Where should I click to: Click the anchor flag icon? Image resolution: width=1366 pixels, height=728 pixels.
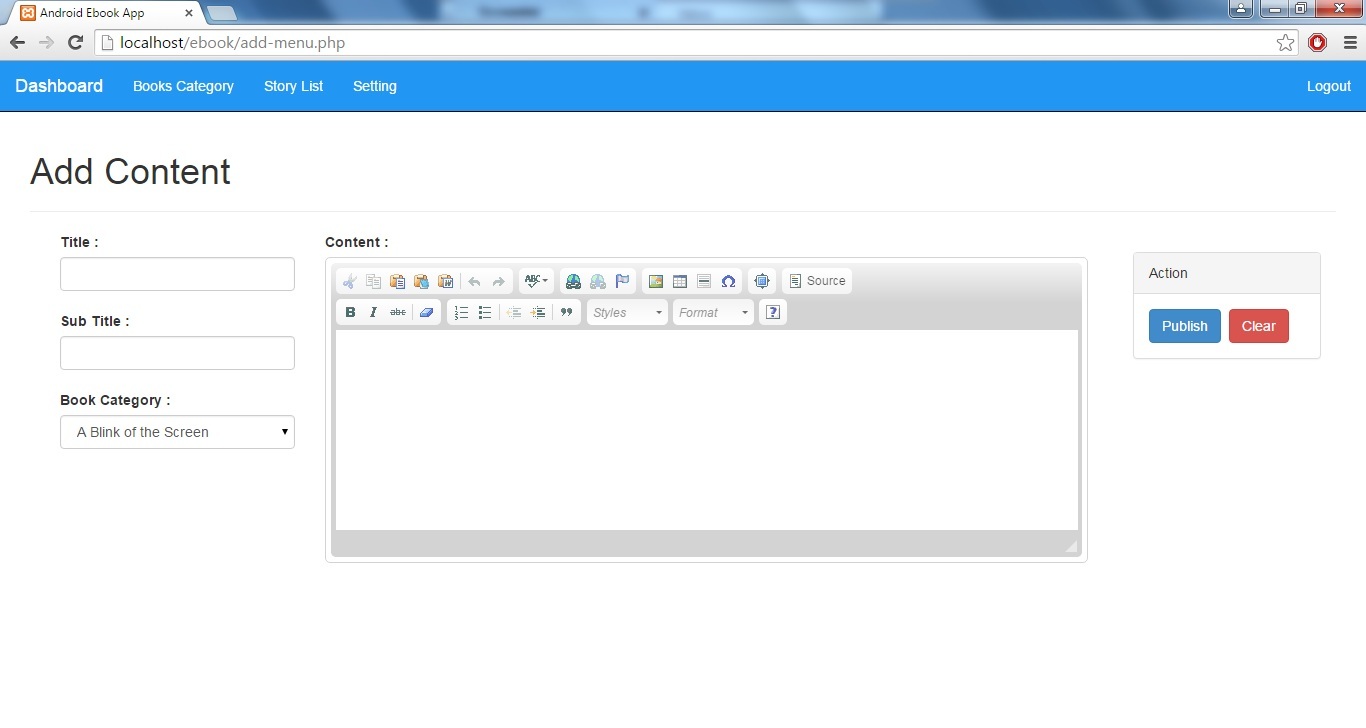point(622,282)
